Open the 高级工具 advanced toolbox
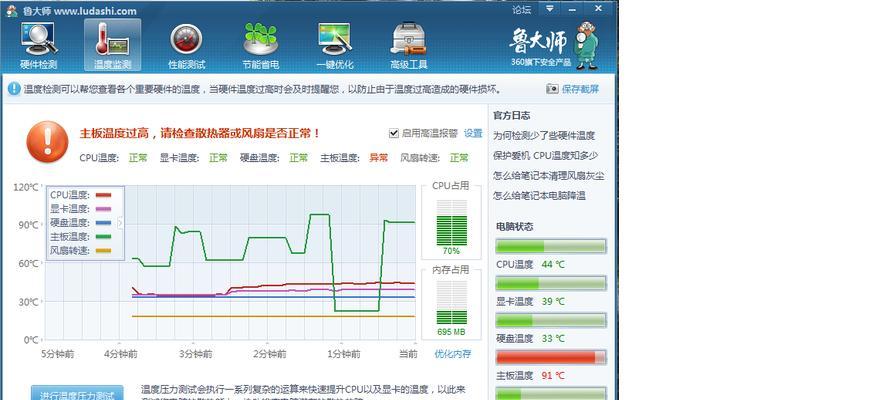This screenshot has width=889, height=400. coord(409,45)
